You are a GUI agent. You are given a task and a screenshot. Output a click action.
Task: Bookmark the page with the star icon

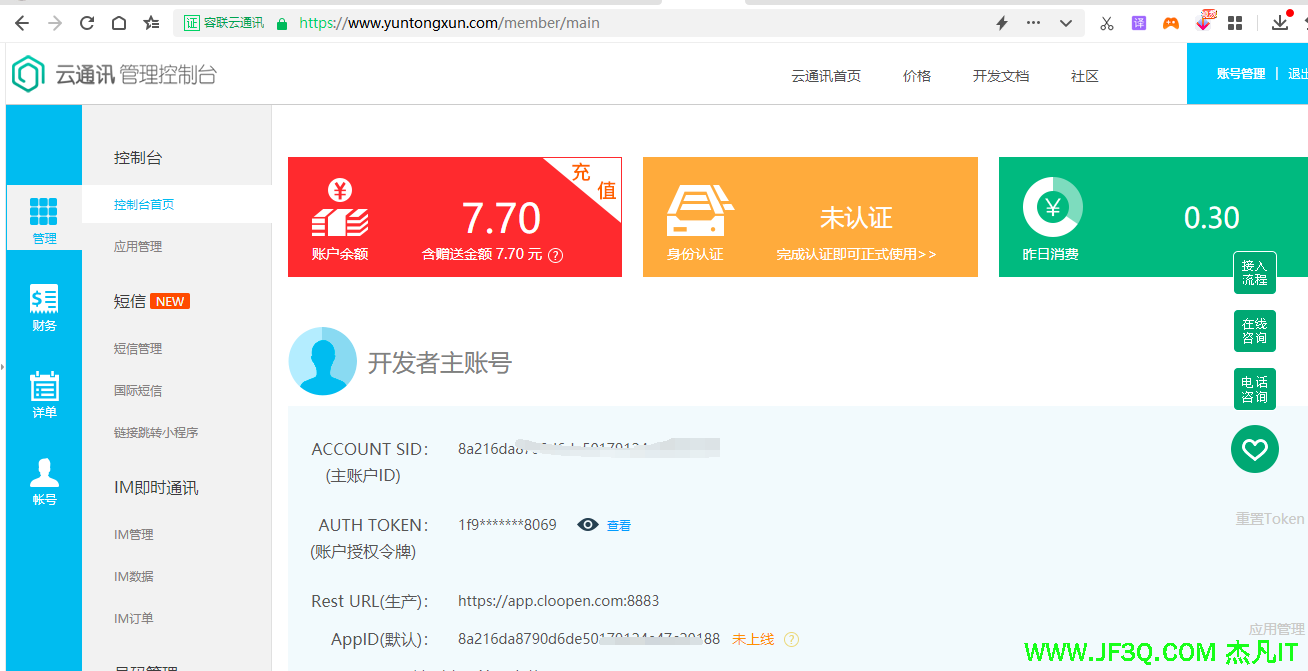click(151, 23)
